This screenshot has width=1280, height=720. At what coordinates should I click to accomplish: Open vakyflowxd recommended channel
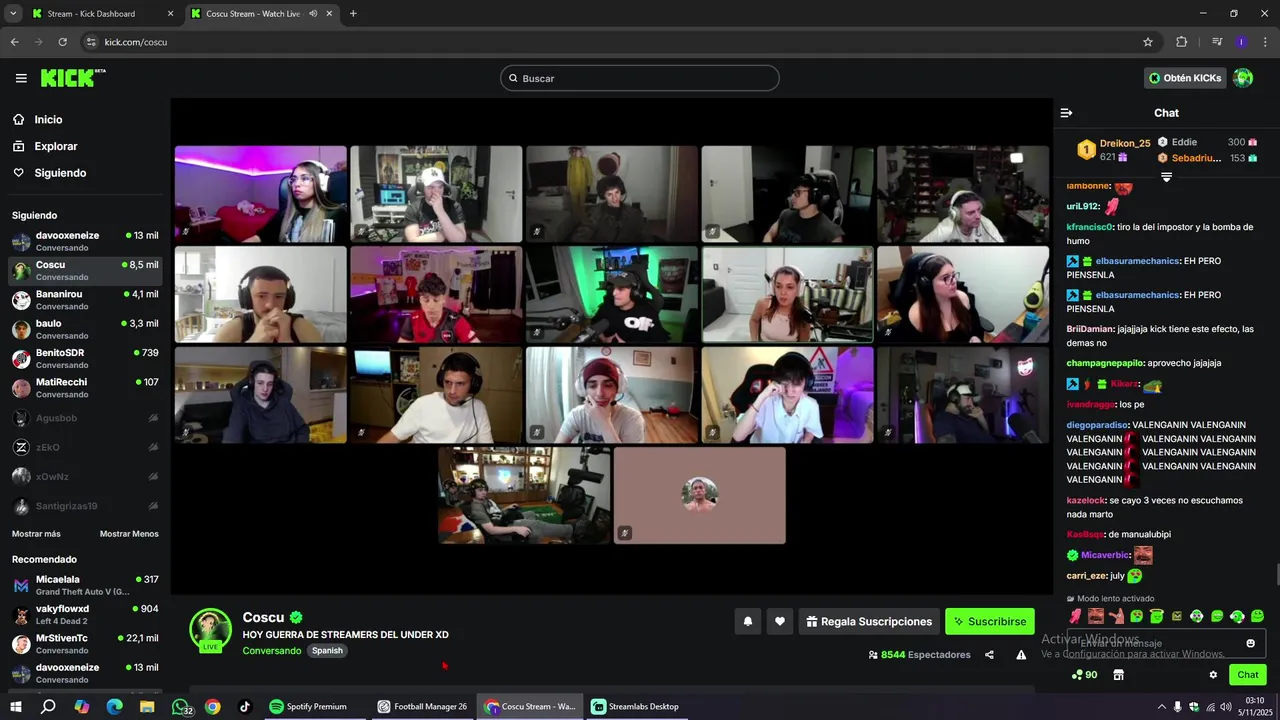pyautogui.click(x=86, y=614)
